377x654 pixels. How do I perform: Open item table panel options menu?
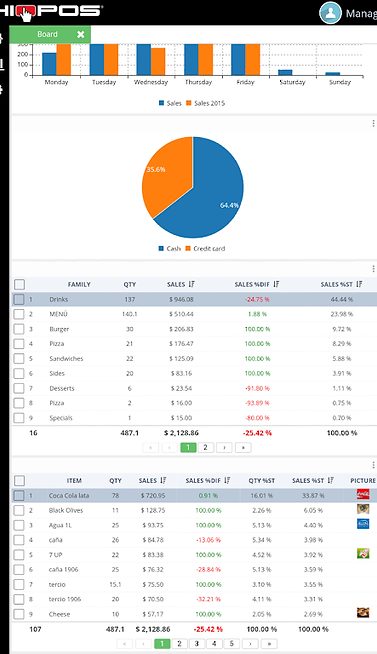point(373,465)
